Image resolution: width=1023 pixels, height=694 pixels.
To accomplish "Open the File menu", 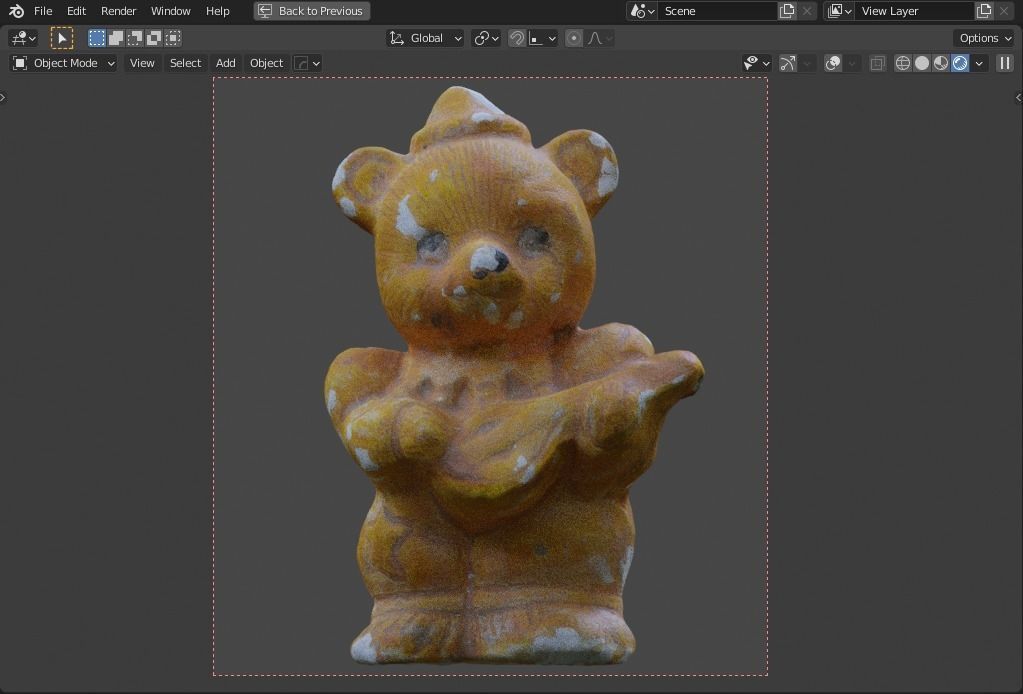I will click(43, 11).
